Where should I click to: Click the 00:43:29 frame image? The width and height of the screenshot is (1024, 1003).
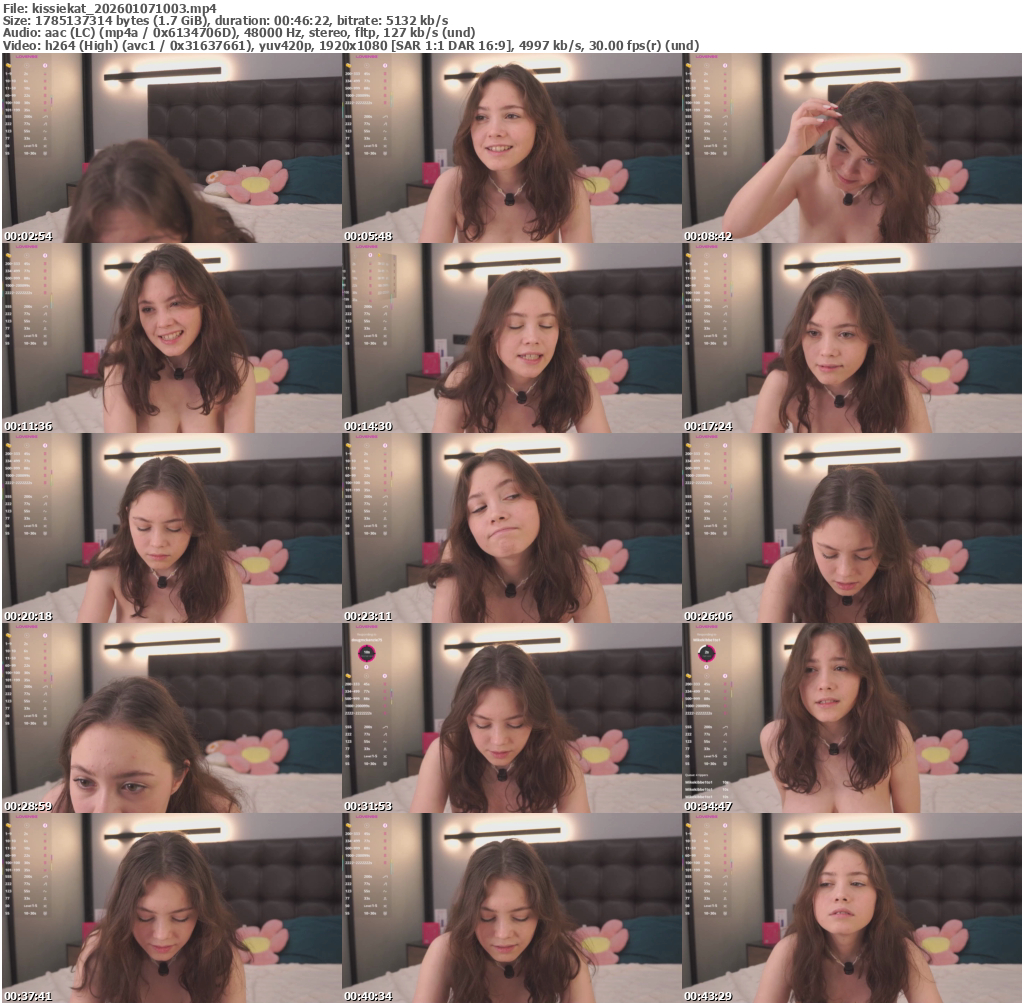852,908
